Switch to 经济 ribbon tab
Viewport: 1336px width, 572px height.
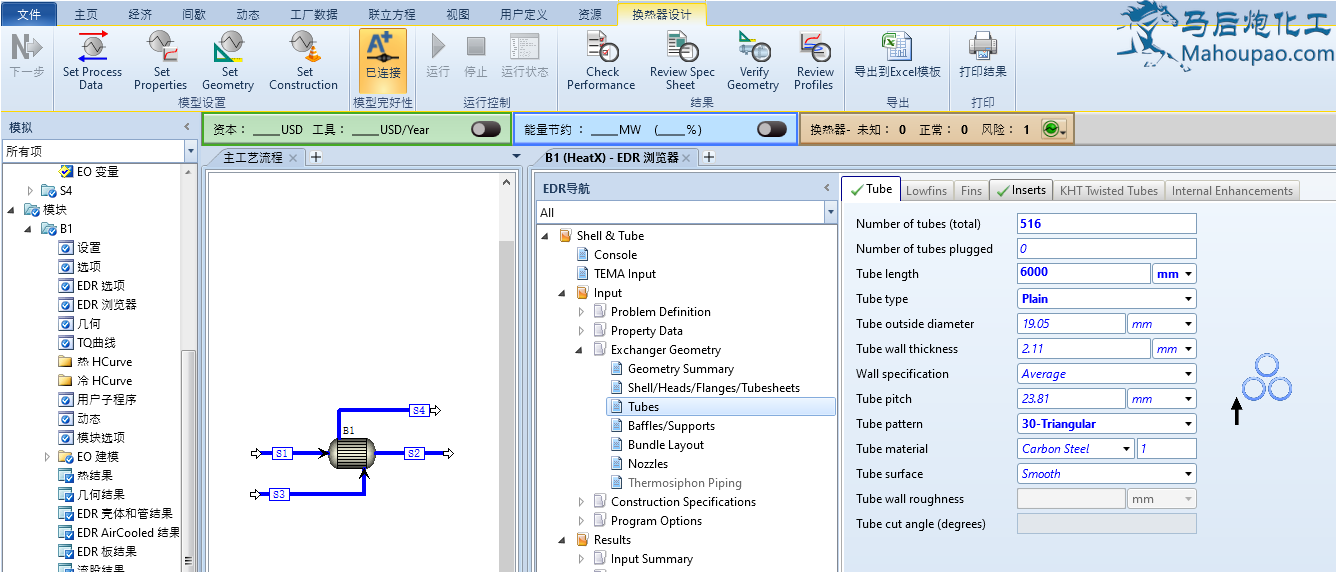tap(141, 15)
